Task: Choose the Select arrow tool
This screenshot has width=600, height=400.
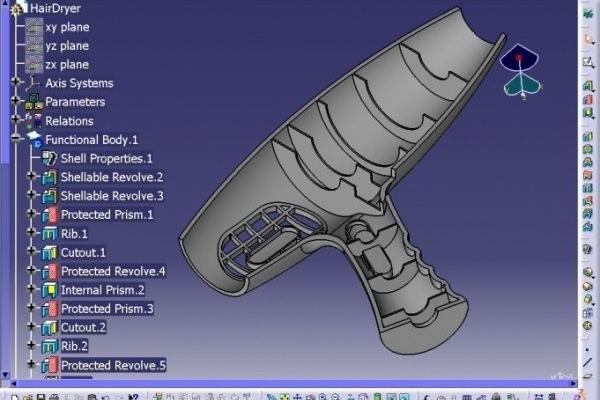Action: [x=589, y=39]
